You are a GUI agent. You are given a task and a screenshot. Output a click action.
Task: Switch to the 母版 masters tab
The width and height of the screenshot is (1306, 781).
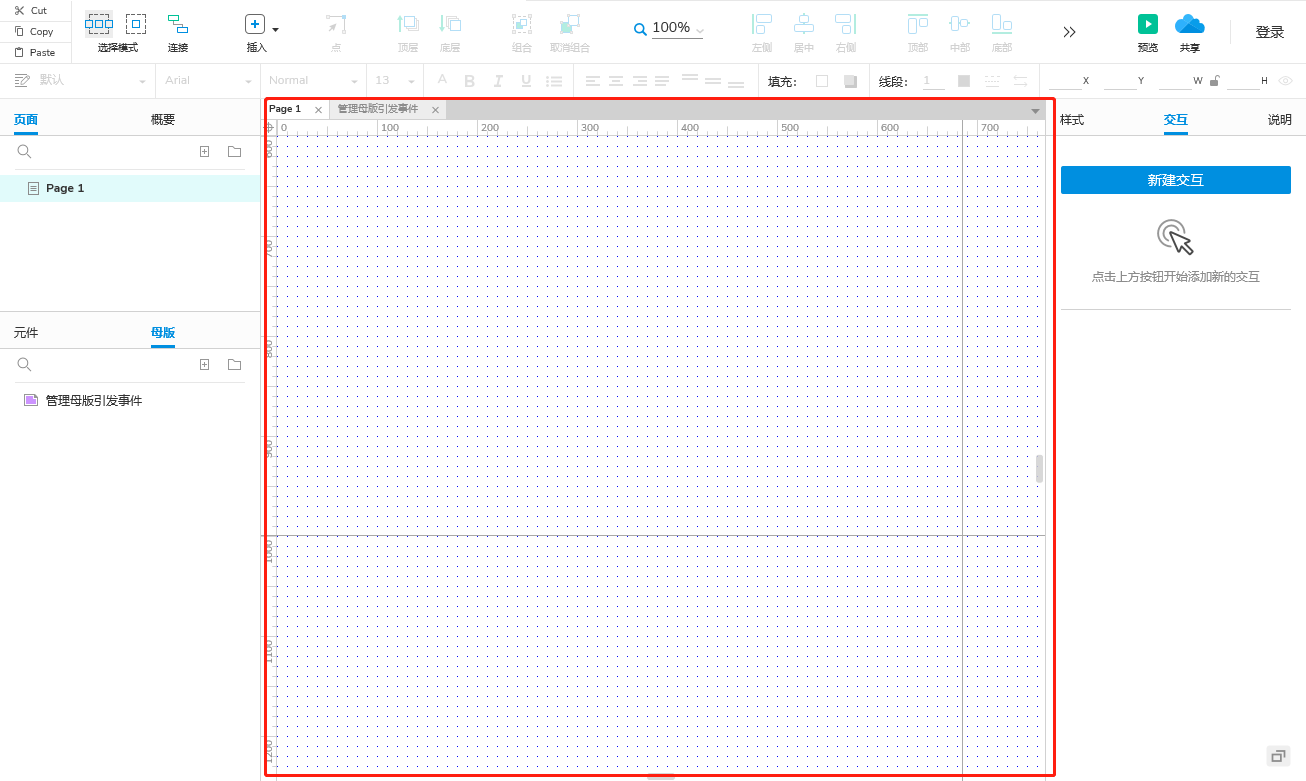(163, 332)
